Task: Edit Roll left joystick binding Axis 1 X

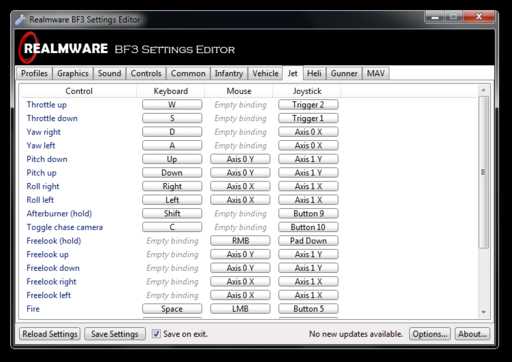Action: 308,200
